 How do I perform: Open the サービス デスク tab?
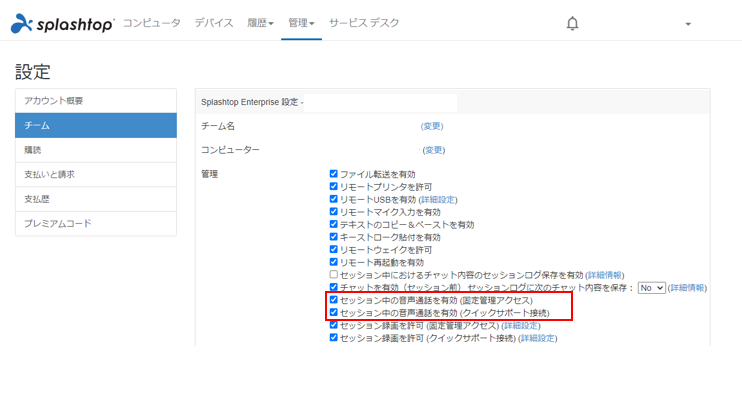point(364,23)
